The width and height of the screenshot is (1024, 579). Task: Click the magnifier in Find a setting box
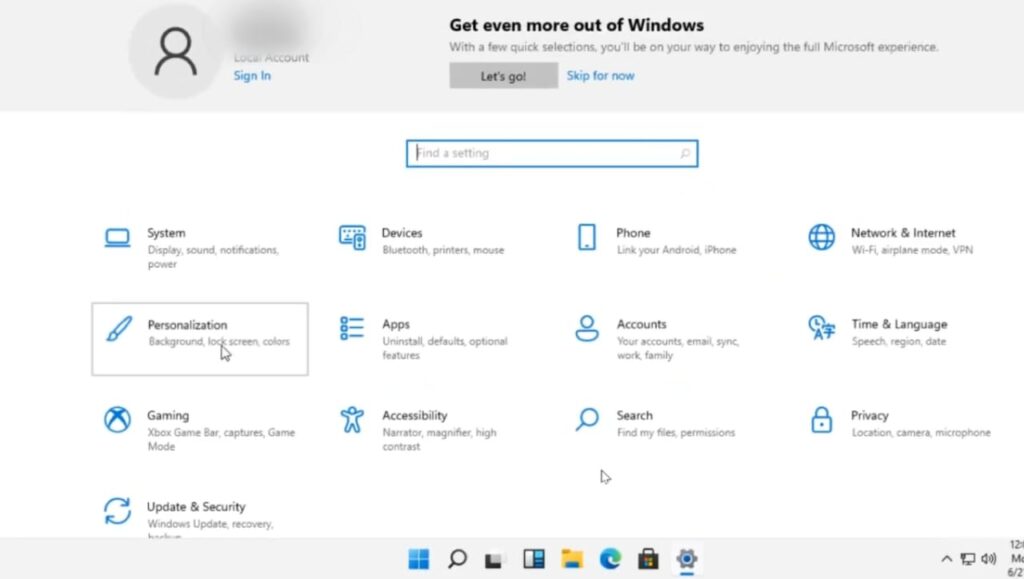coord(684,153)
